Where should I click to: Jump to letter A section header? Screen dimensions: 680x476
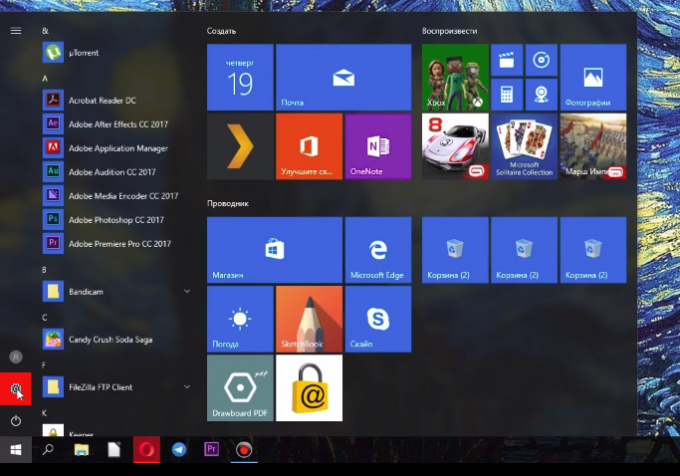[45, 78]
